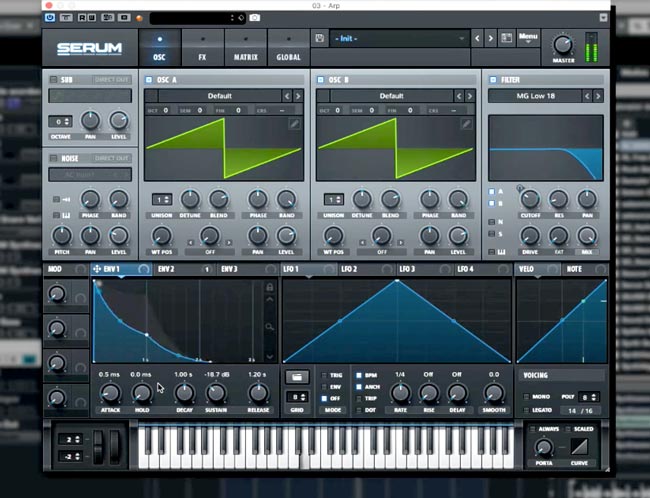Image resolution: width=650 pixels, height=498 pixels.
Task: Enable the NOISE oscillator
Action: click(x=52, y=158)
